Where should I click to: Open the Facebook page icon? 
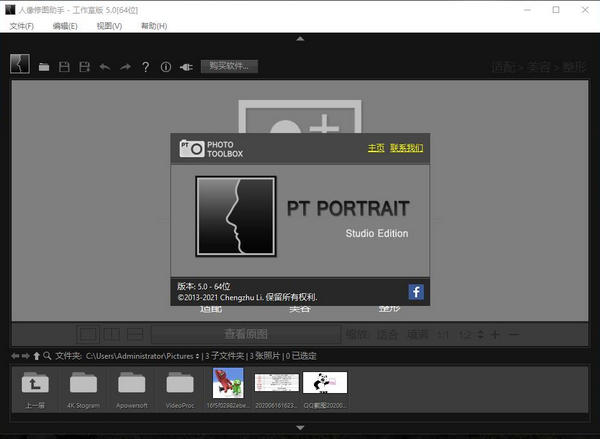tap(416, 292)
